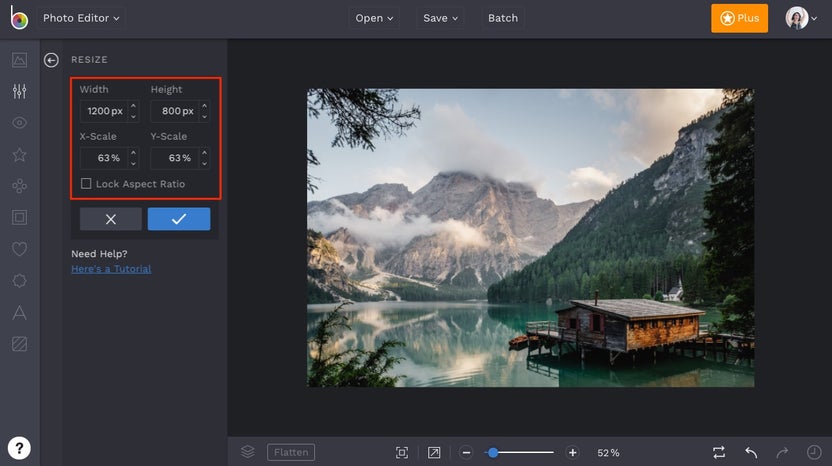Zoom in with the plus button

(x=573, y=452)
